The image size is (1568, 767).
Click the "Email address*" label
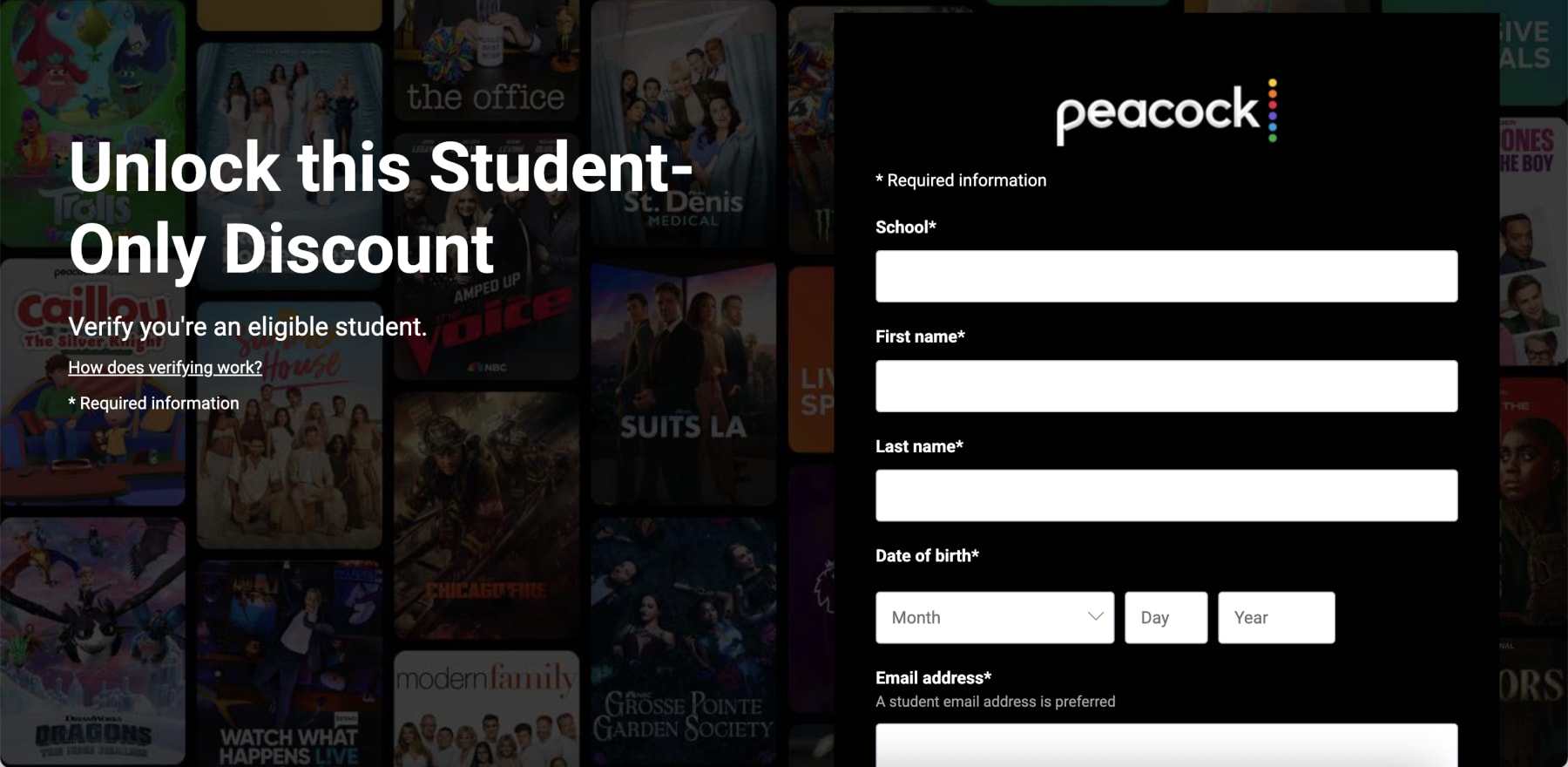tap(933, 678)
